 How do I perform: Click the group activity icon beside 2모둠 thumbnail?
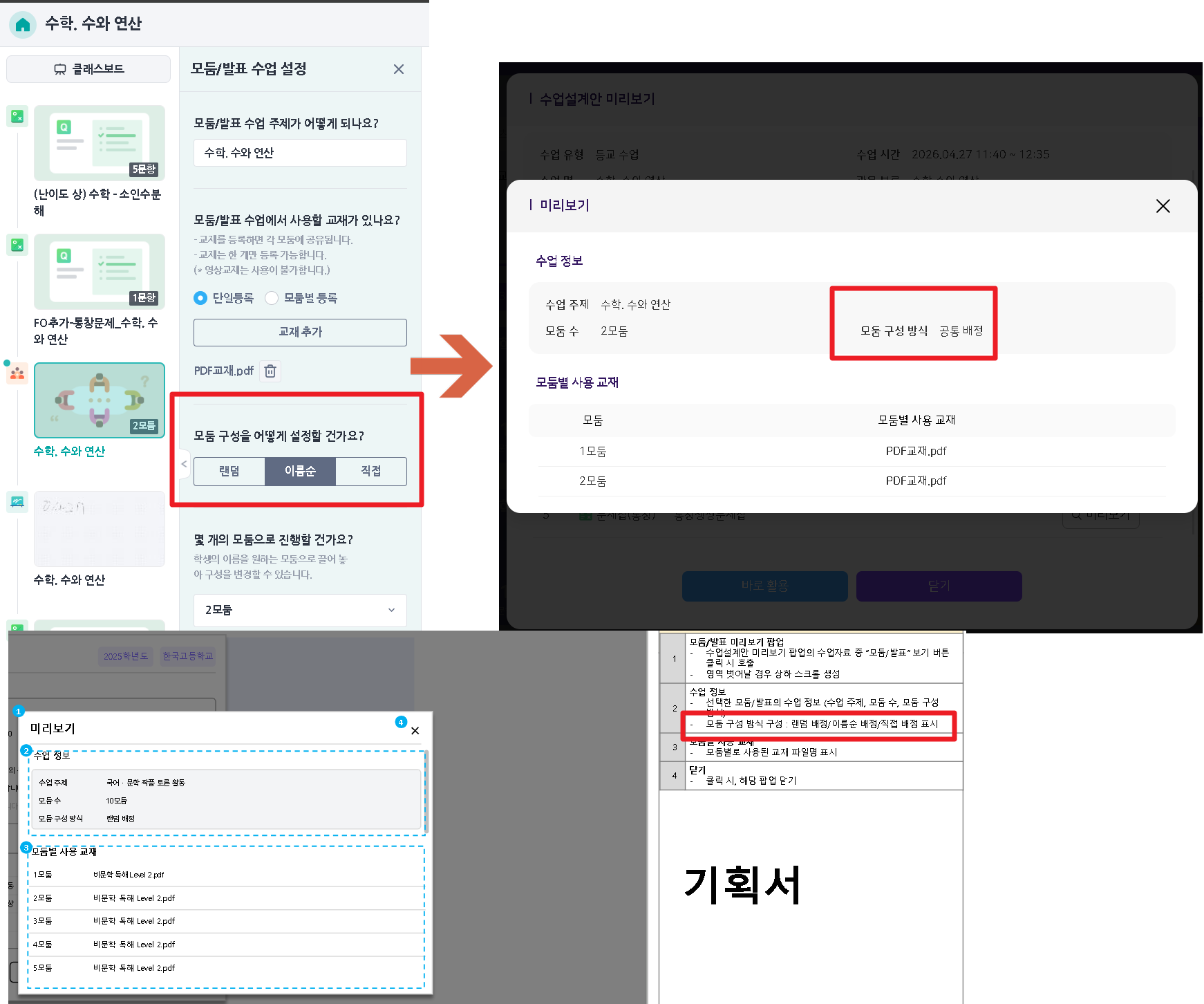(17, 373)
